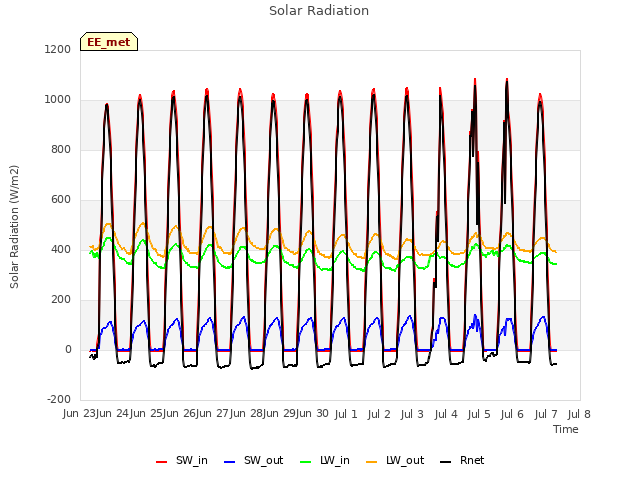Click the orange LW_out legend swatch

[x=371, y=462]
